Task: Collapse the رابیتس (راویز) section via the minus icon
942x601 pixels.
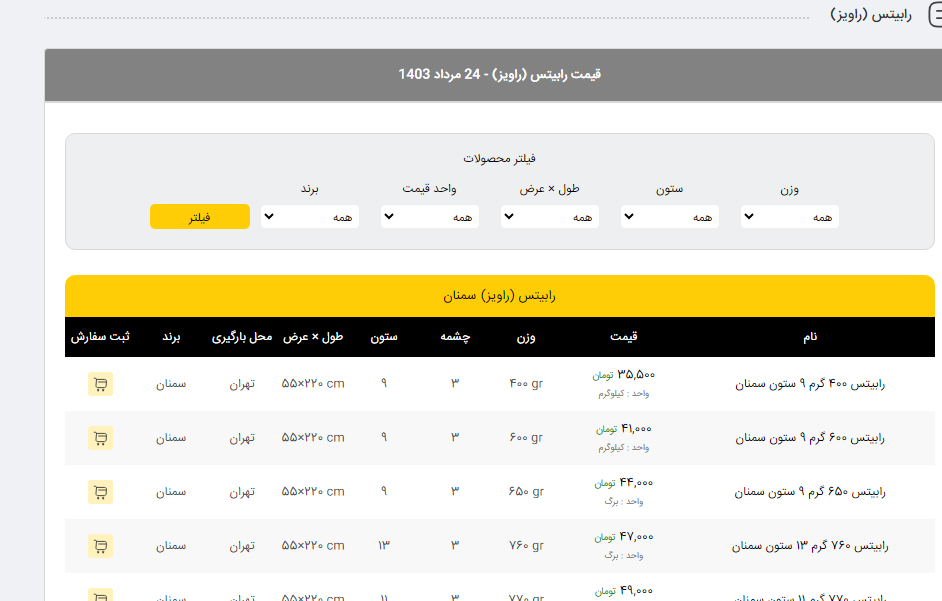Action: (935, 15)
